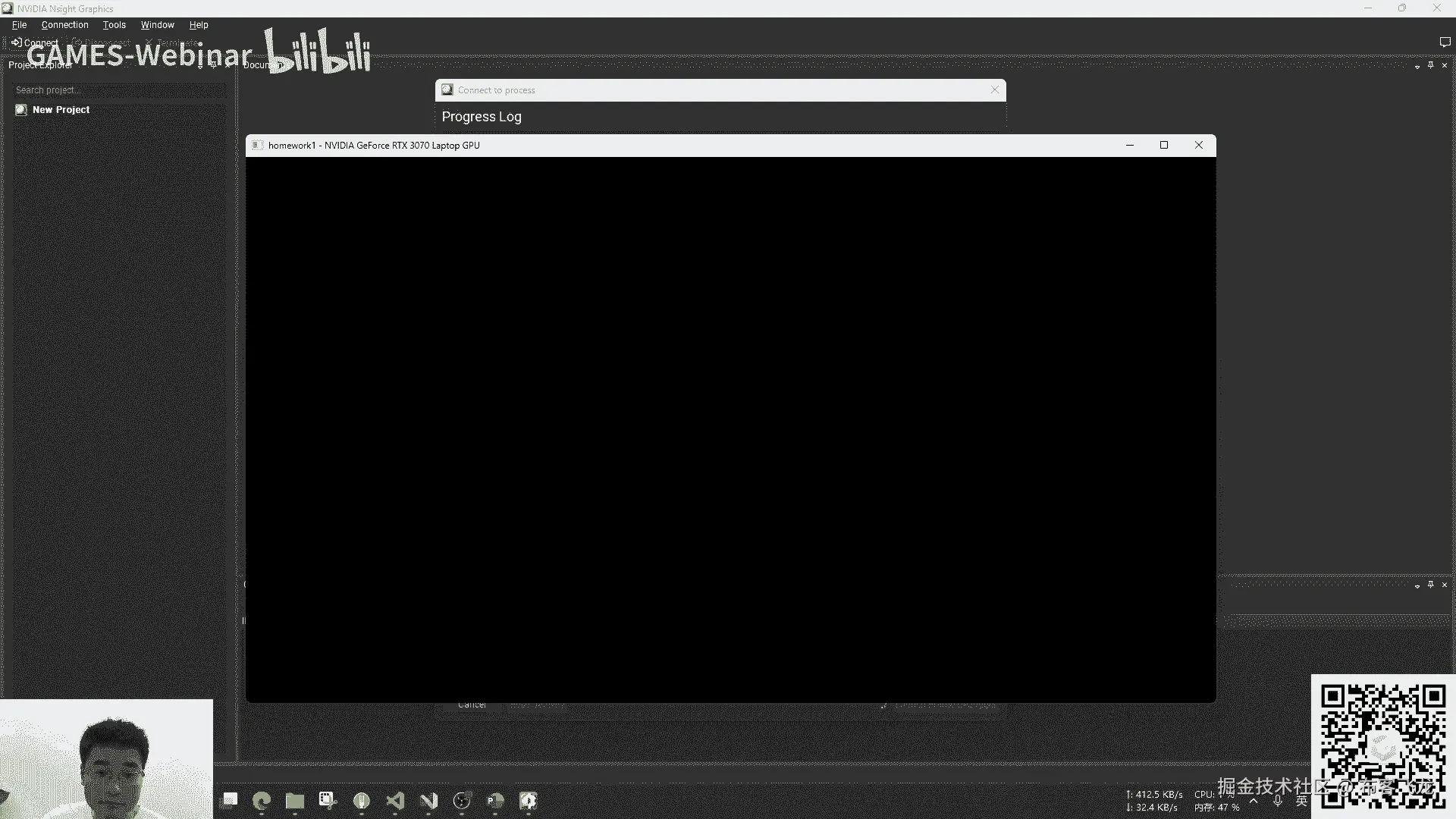
Task: Click the Connect toolbar button
Action: click(x=34, y=42)
